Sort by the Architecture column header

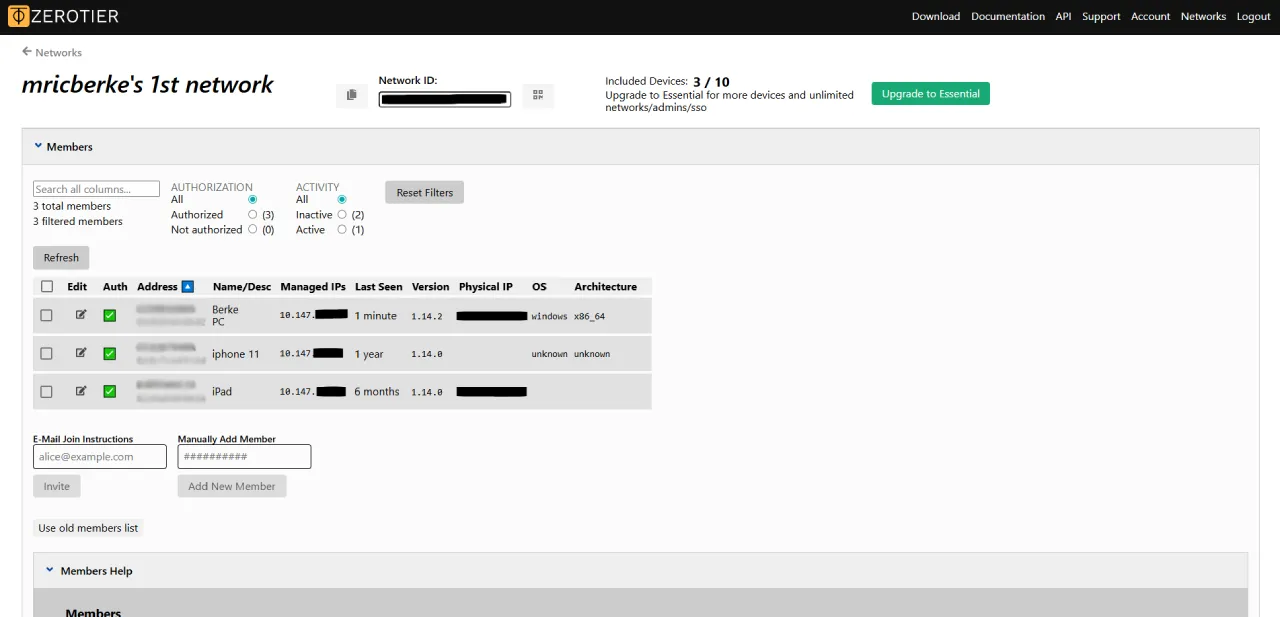point(605,287)
